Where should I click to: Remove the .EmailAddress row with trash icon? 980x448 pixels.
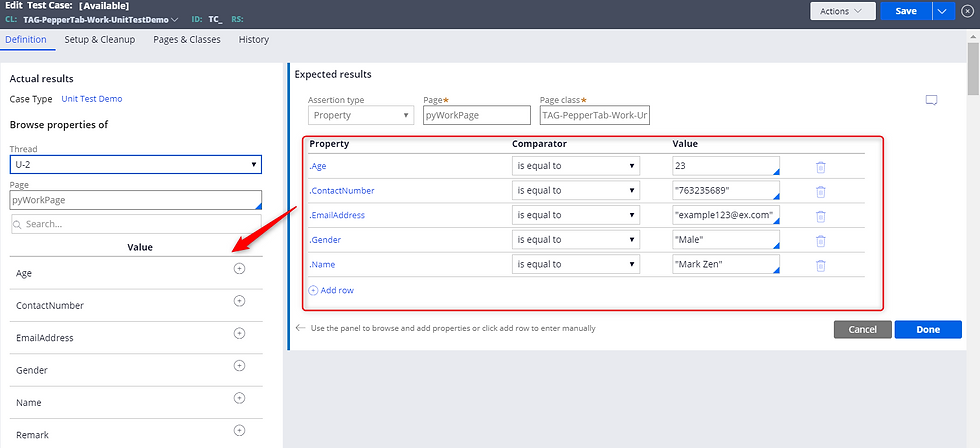pos(821,216)
